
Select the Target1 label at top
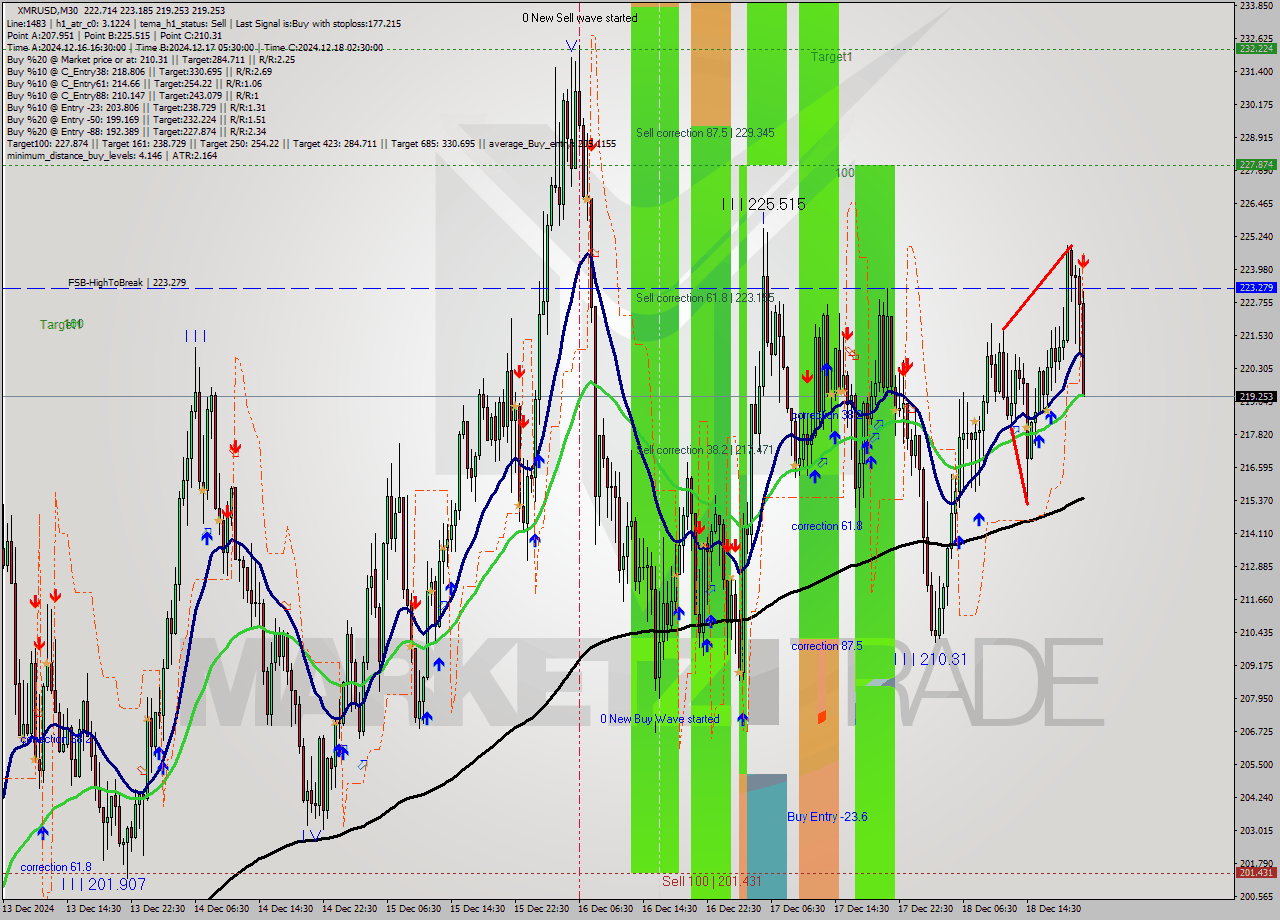pos(832,57)
